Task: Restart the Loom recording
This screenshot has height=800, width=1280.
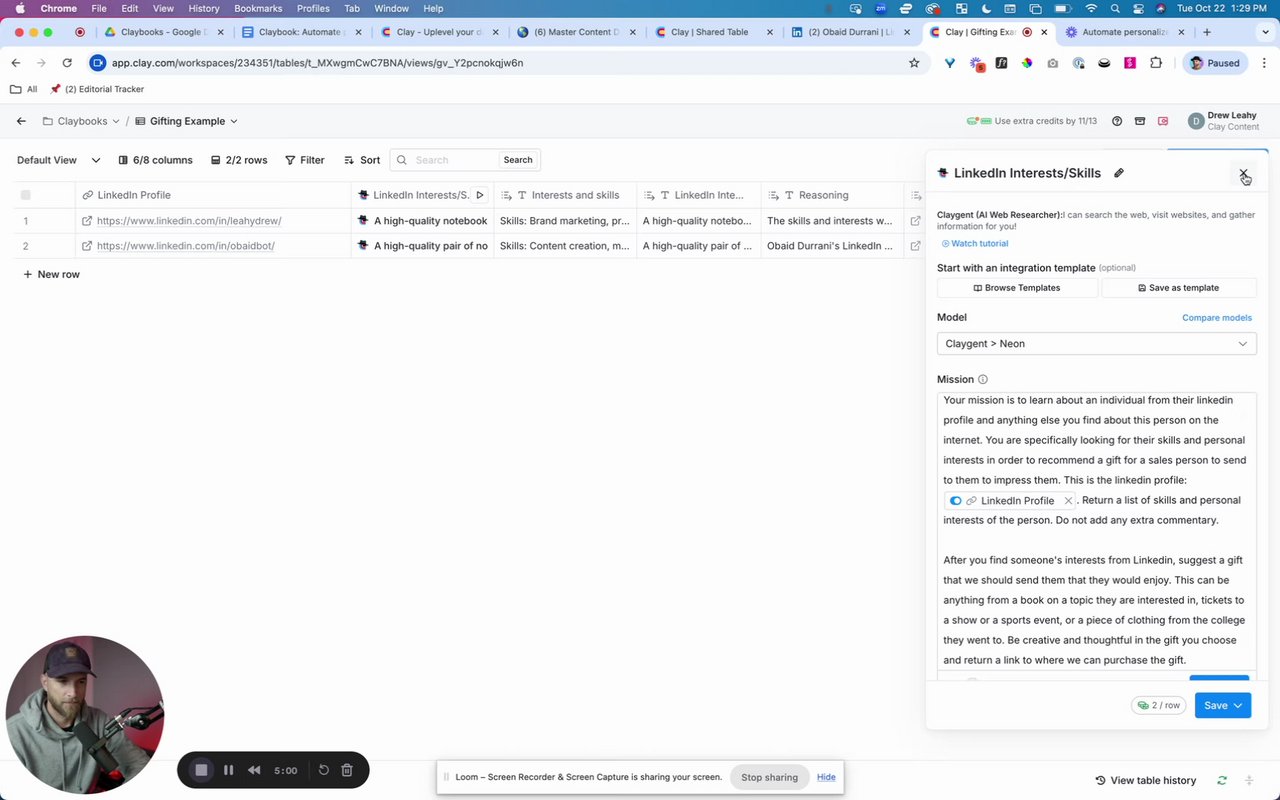Action: [324, 770]
